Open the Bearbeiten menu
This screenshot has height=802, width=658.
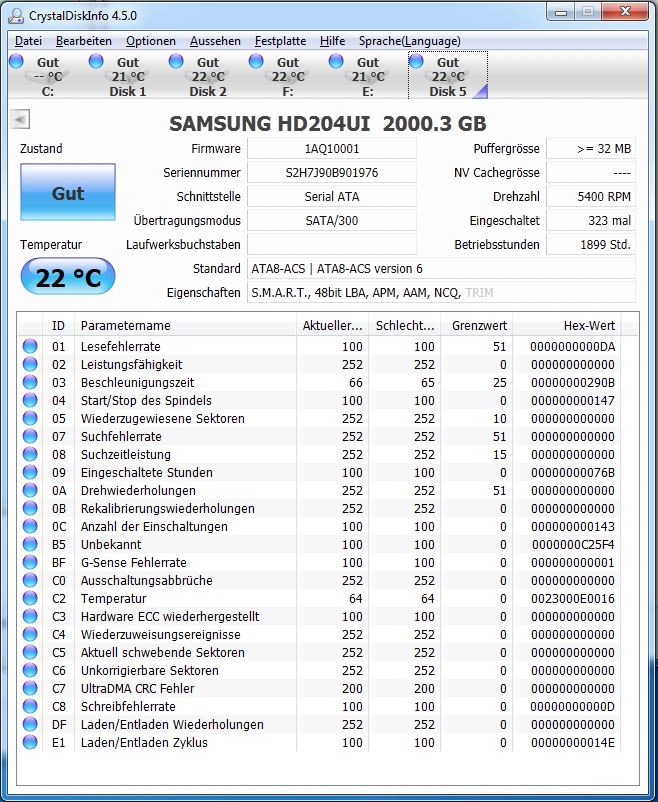click(x=83, y=41)
